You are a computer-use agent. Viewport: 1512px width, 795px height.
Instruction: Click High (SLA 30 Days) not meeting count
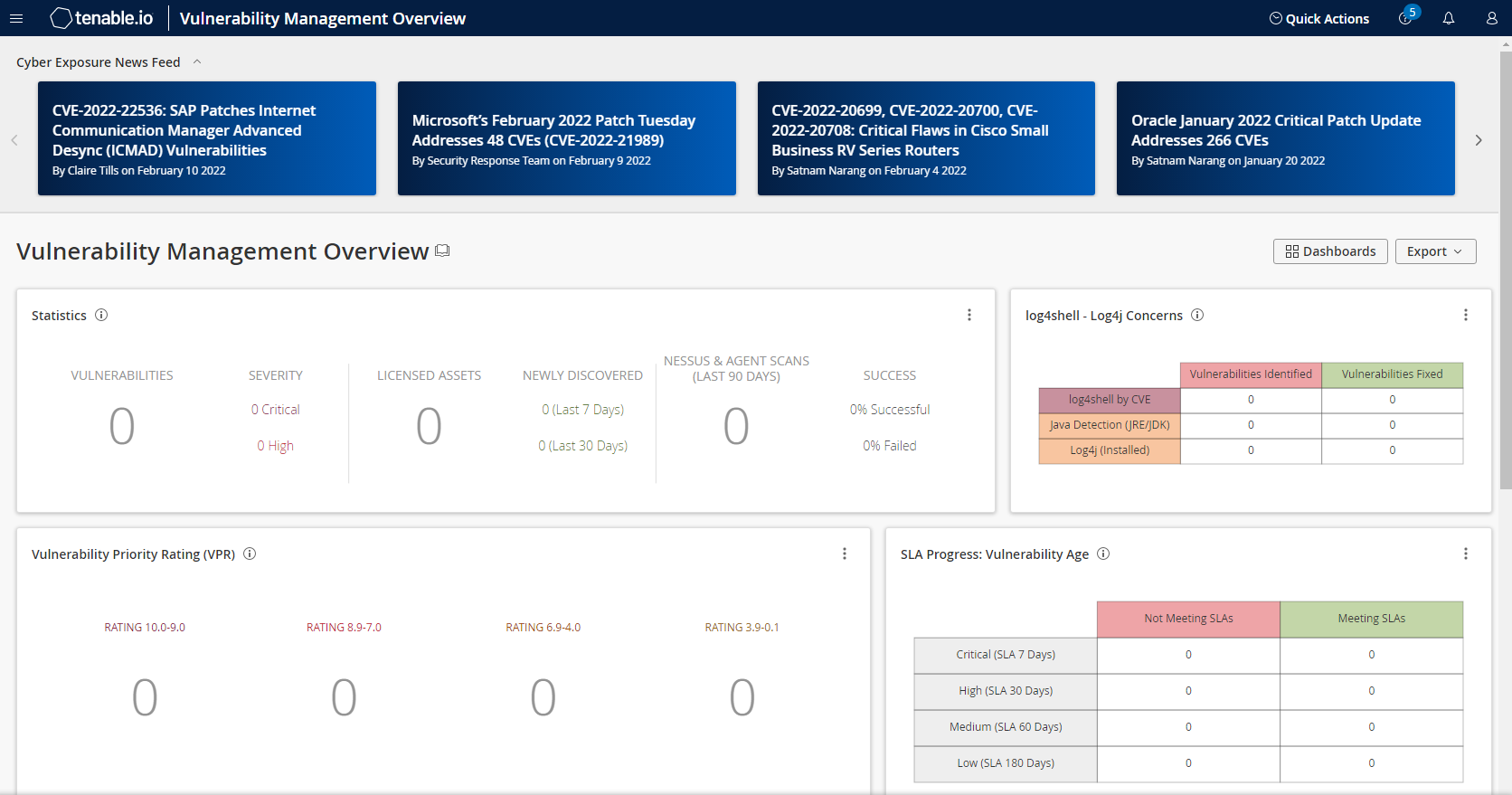pyautogui.click(x=1188, y=691)
